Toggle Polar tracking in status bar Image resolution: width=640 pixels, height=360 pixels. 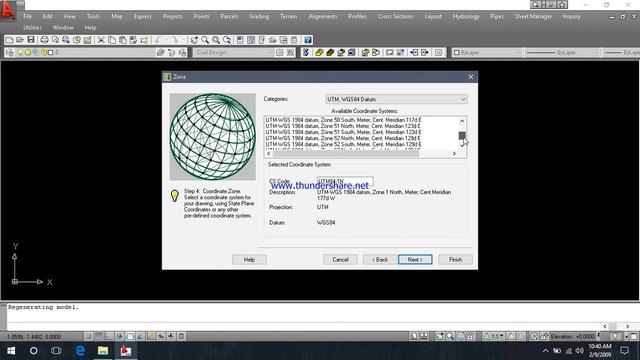pyautogui.click(x=120, y=336)
